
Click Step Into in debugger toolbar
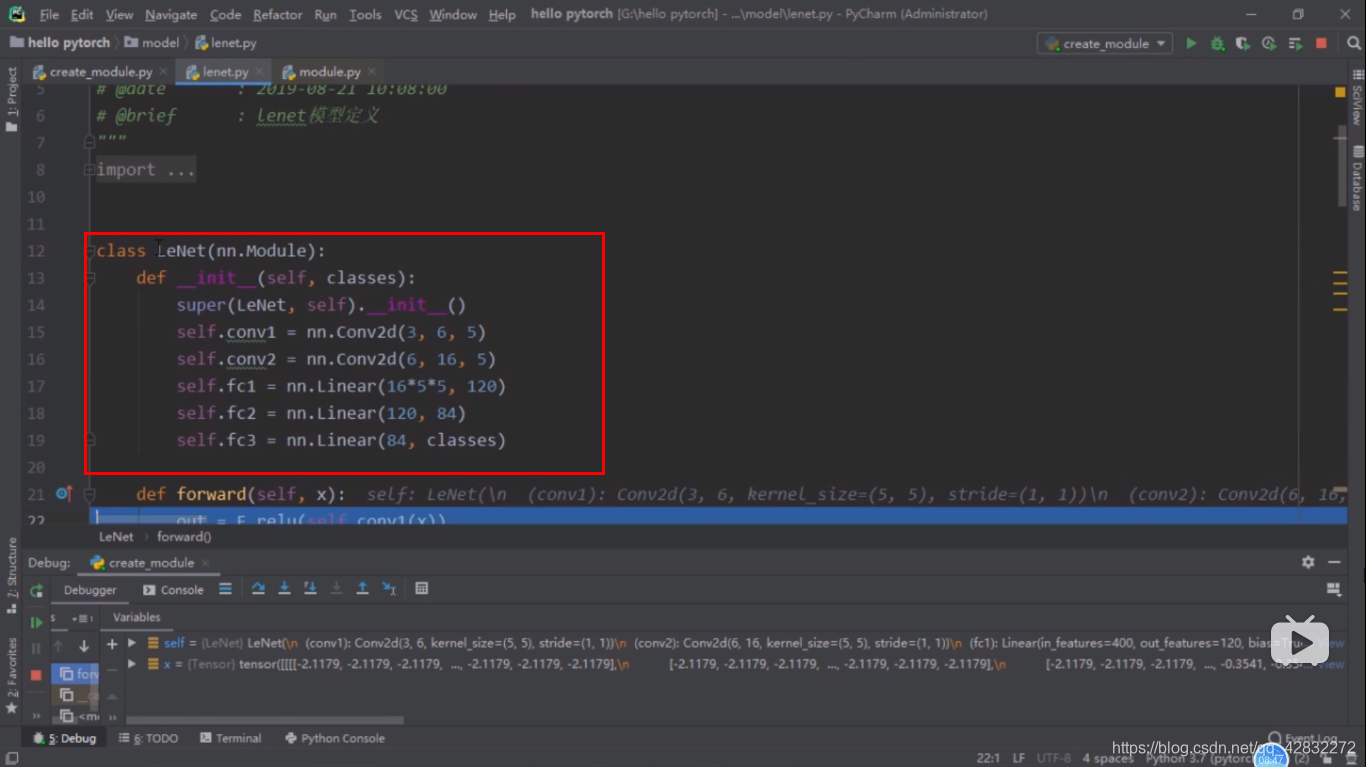tap(284, 589)
